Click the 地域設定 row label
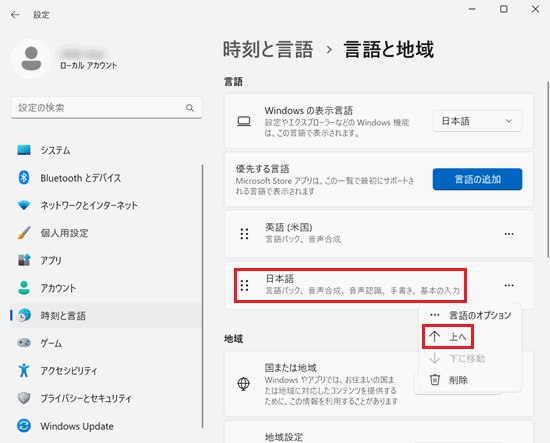550x443 pixels. (x=284, y=437)
